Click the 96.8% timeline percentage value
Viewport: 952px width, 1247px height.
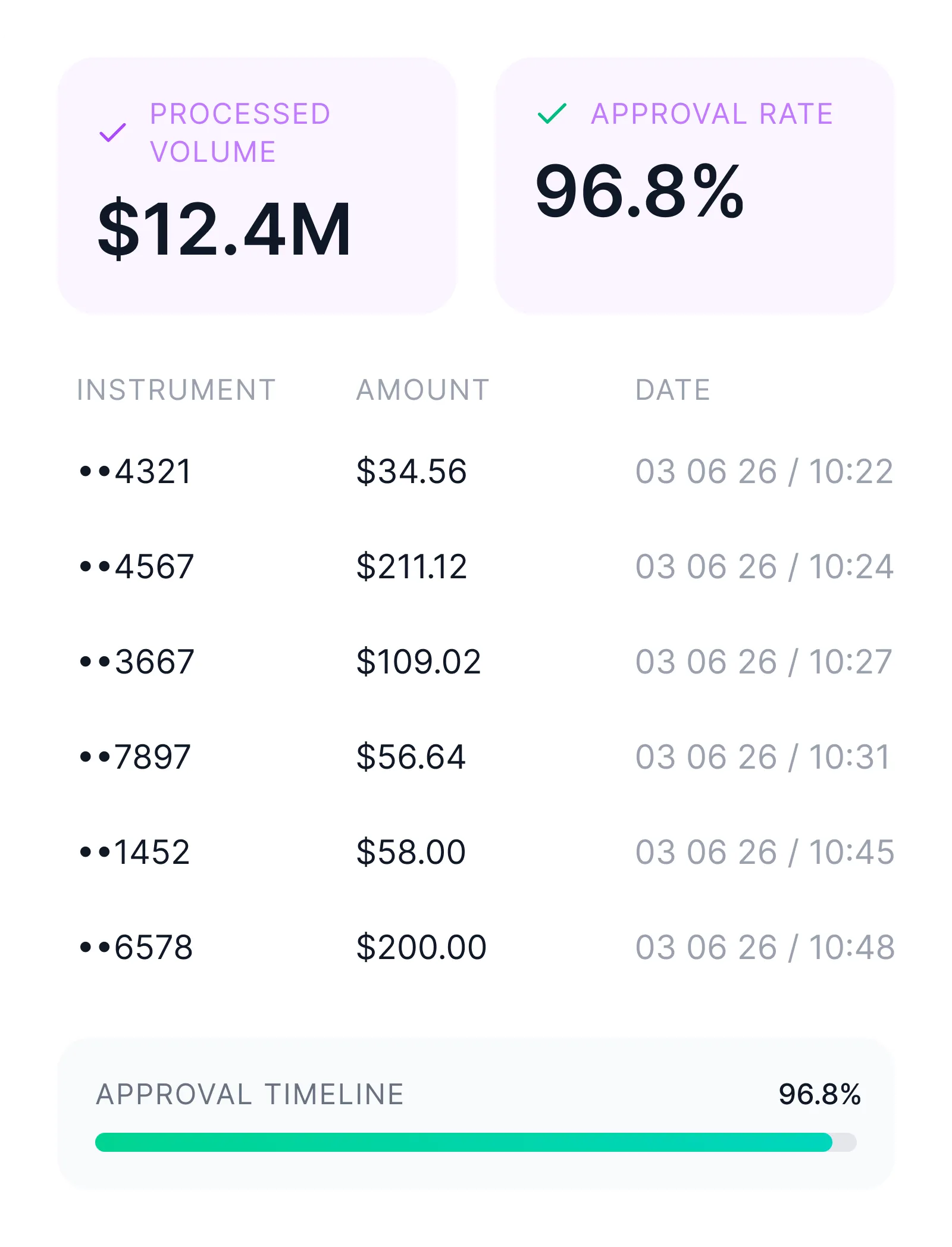(x=820, y=1095)
